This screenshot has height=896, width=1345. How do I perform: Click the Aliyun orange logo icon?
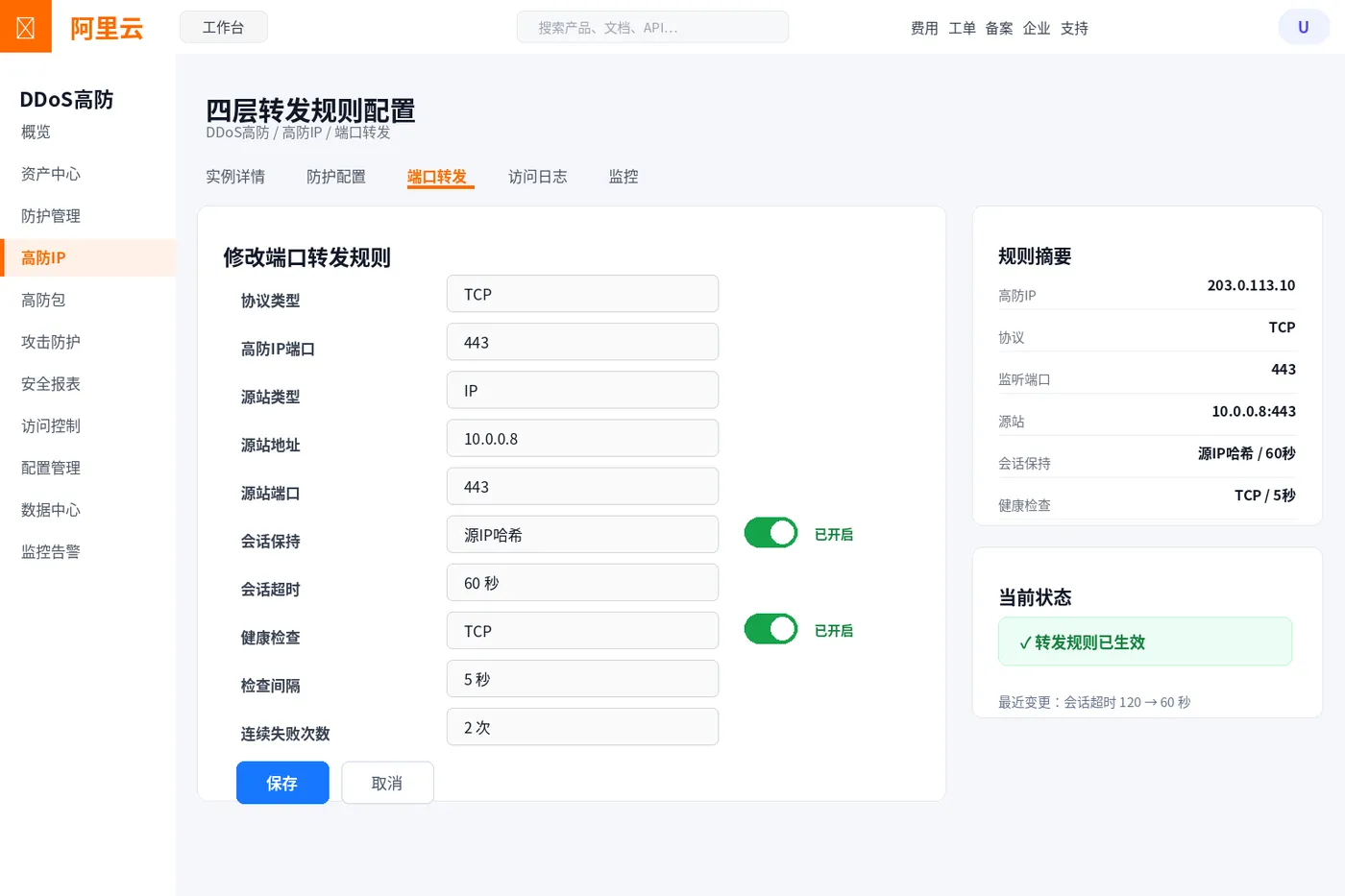click(x=26, y=26)
